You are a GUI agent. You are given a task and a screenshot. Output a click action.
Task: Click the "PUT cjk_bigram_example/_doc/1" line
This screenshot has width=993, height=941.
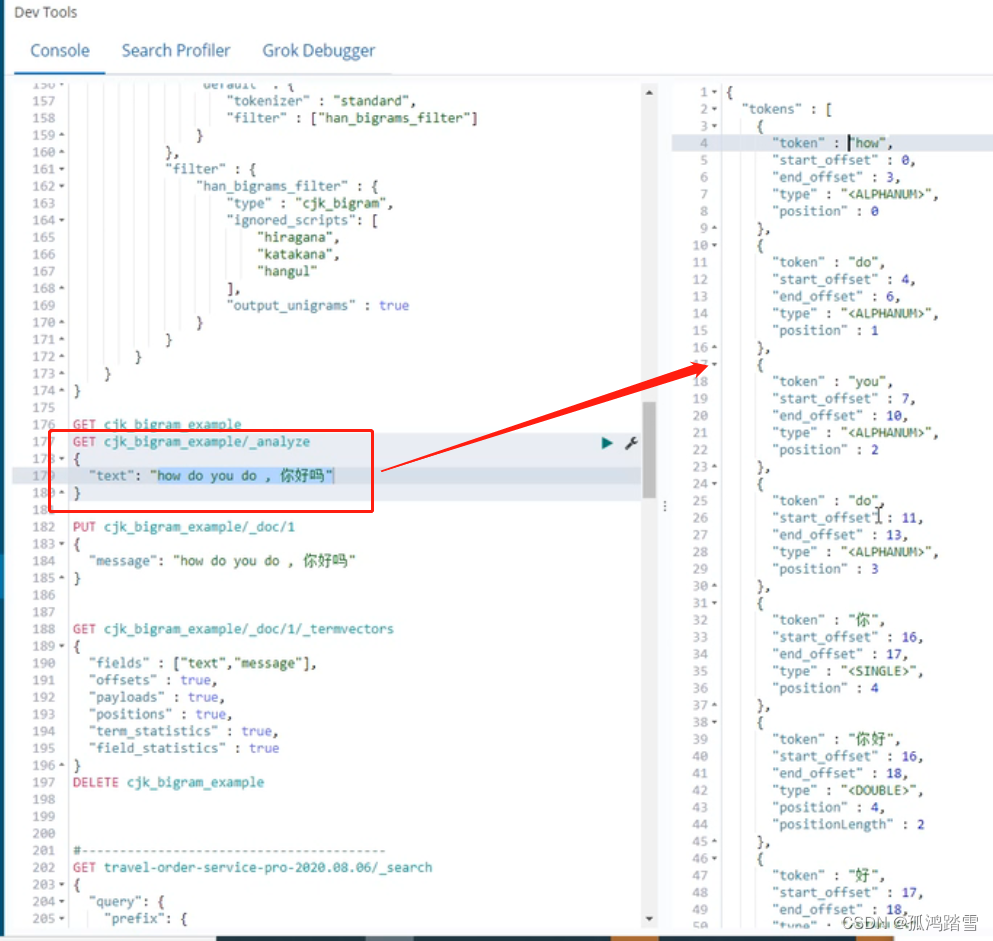pyautogui.click(x=184, y=527)
